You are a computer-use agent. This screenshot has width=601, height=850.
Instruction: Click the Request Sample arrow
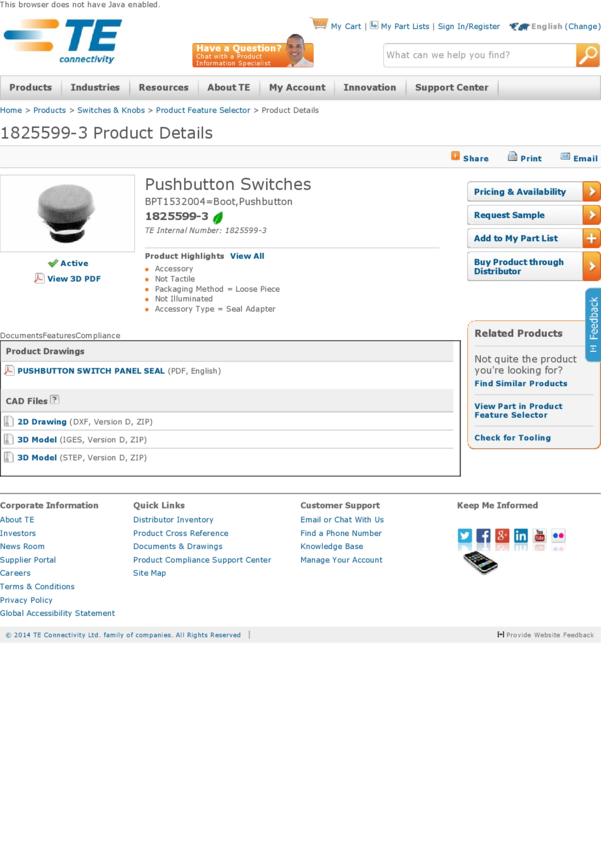[591, 215]
